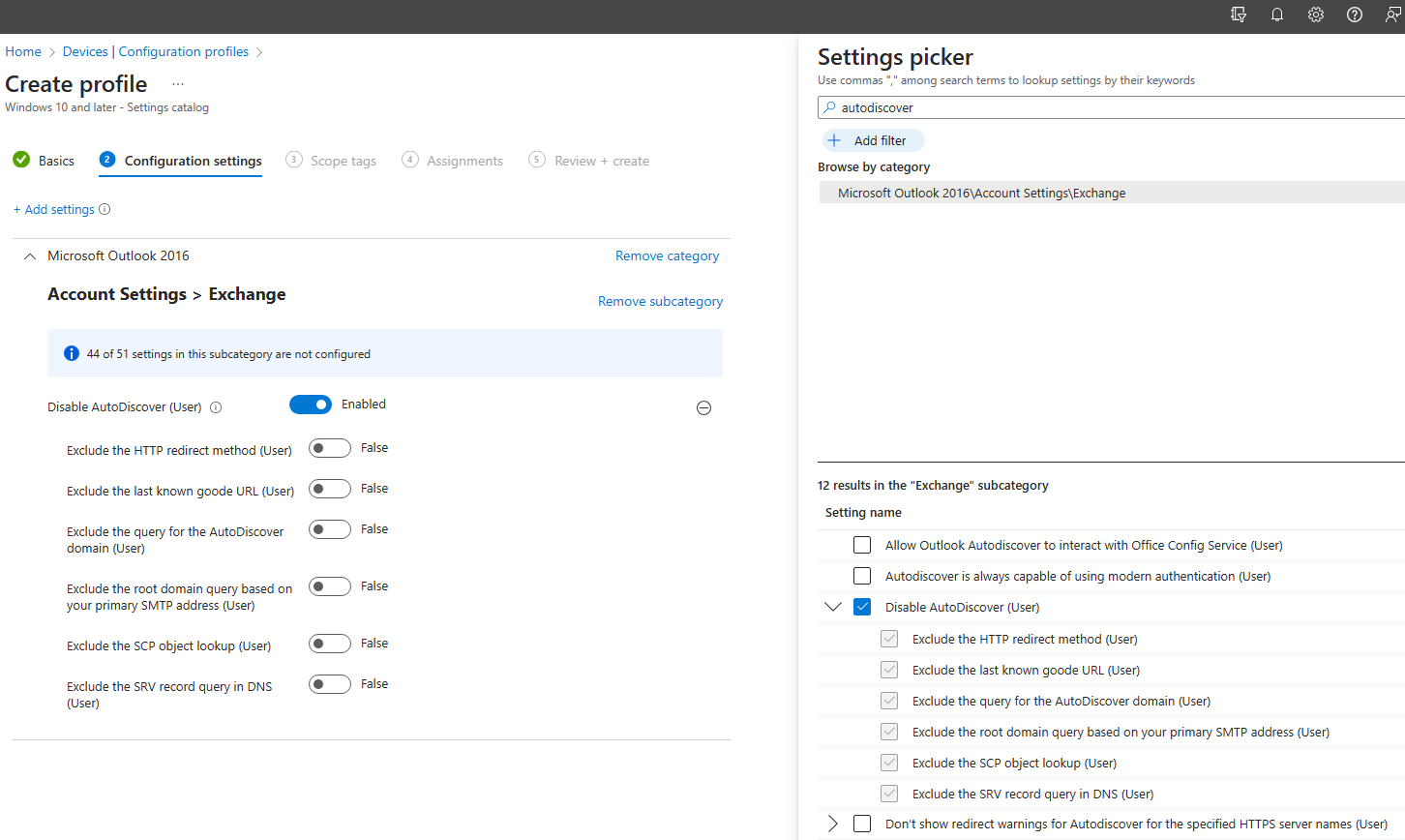1405x840 pixels.
Task: Expand the Don't show redirect warnings row chevron
Action: point(833,824)
